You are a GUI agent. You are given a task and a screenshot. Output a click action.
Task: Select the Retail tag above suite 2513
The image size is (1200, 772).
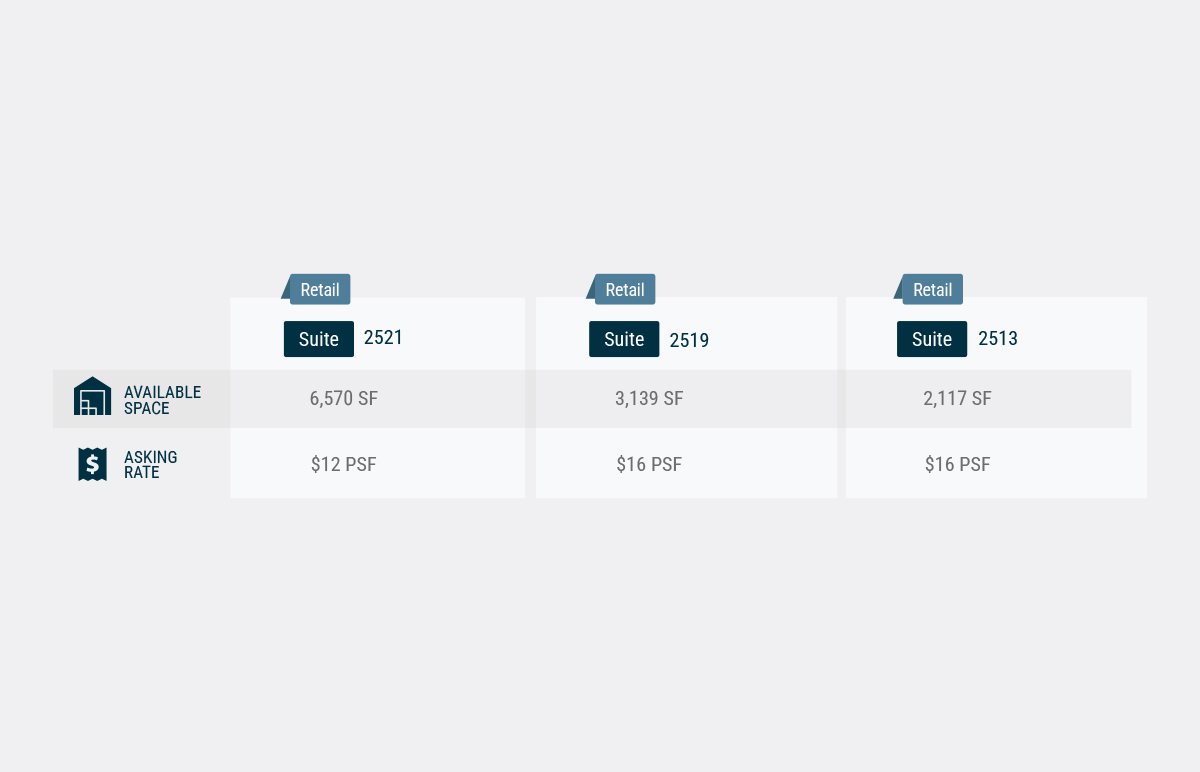click(933, 289)
